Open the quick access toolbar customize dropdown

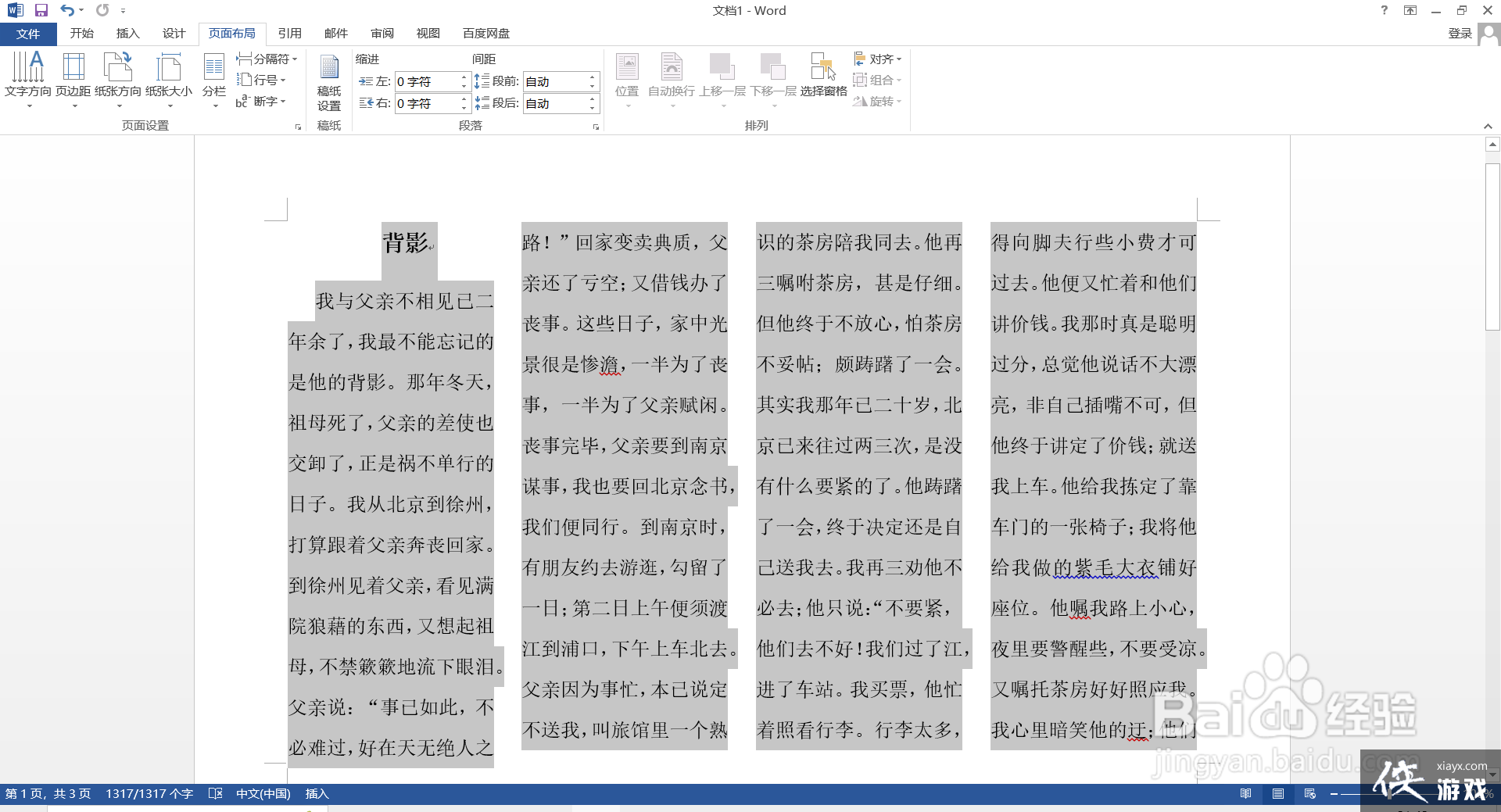tap(123, 11)
